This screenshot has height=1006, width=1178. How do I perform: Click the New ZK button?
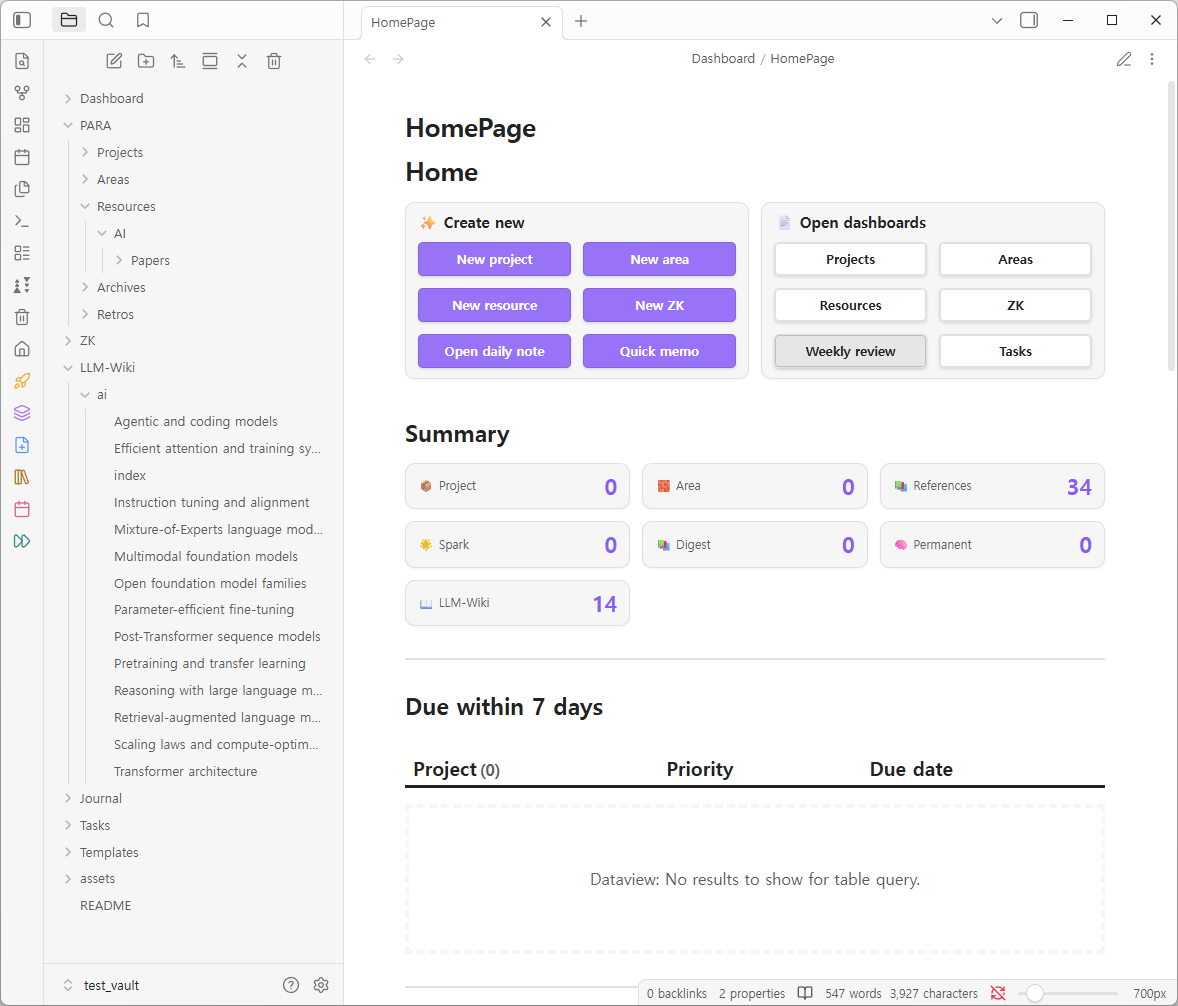tap(659, 305)
